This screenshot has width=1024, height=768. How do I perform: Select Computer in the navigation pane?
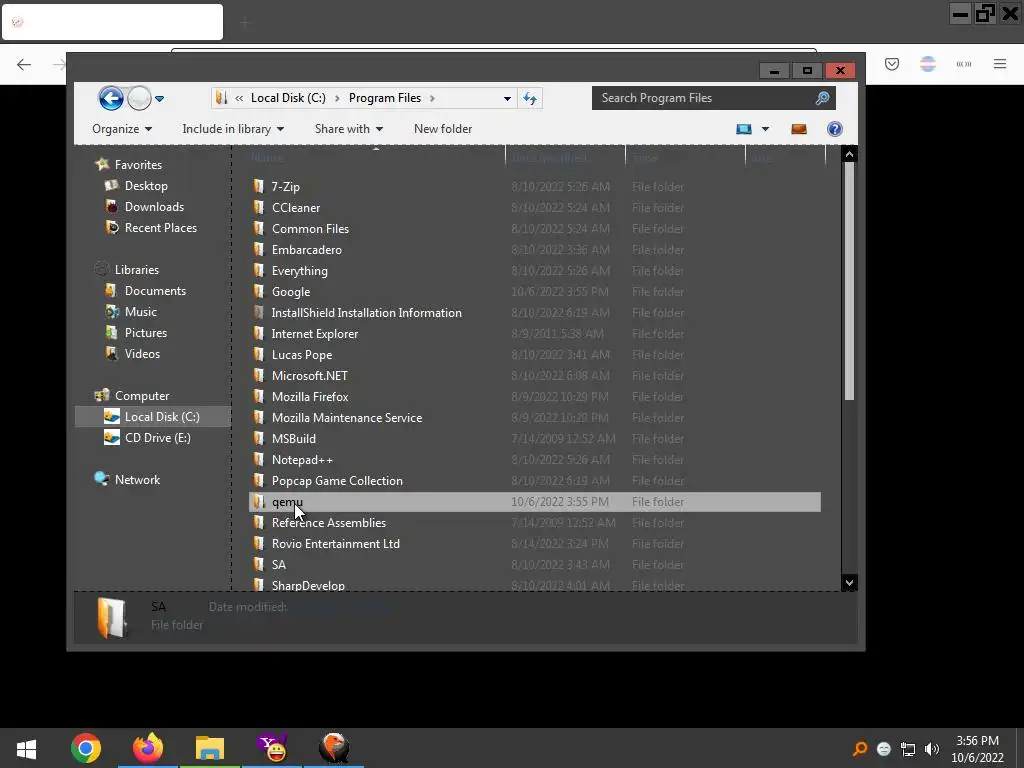pyautogui.click(x=142, y=396)
